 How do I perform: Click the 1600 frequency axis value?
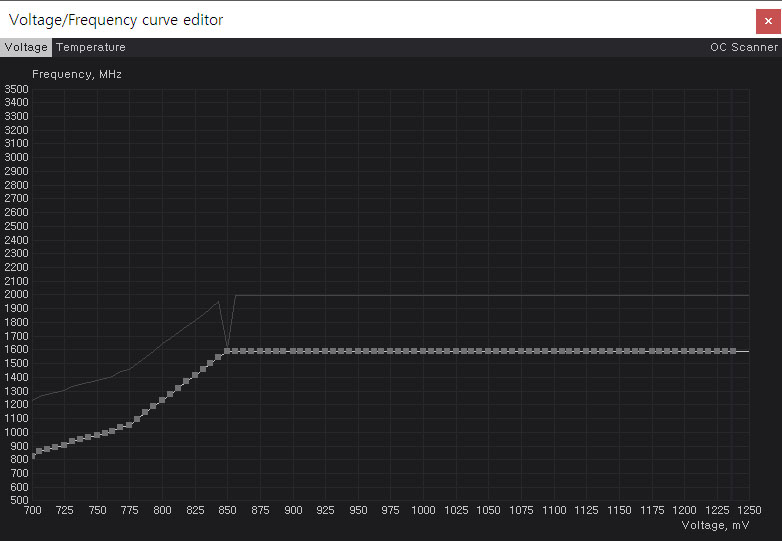[x=16, y=349]
